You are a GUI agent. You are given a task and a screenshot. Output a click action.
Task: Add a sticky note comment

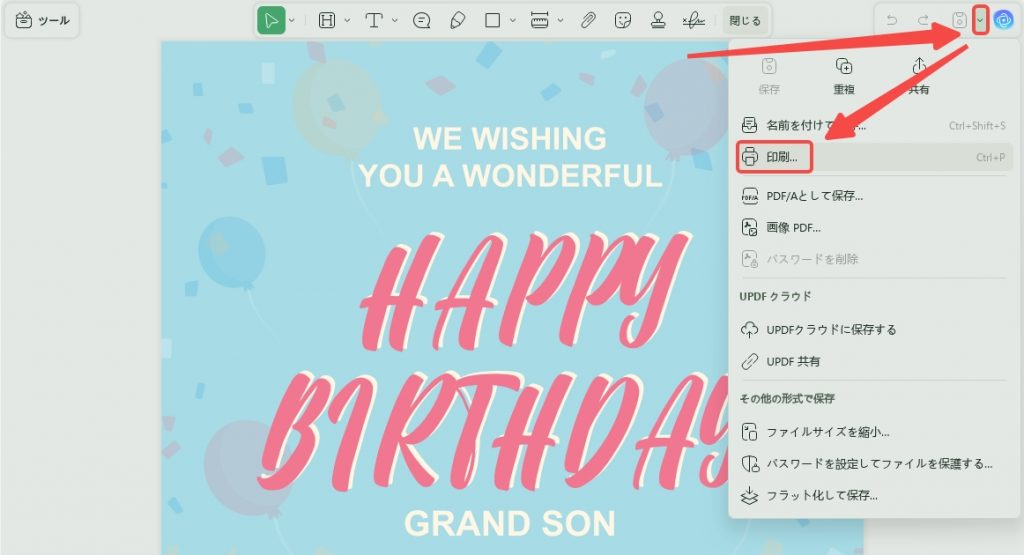click(422, 21)
